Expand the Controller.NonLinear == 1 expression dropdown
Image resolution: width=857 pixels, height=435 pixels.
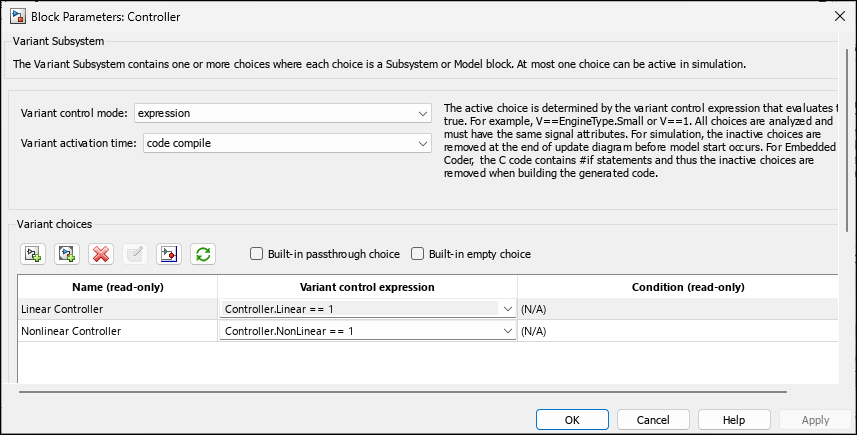click(508, 331)
